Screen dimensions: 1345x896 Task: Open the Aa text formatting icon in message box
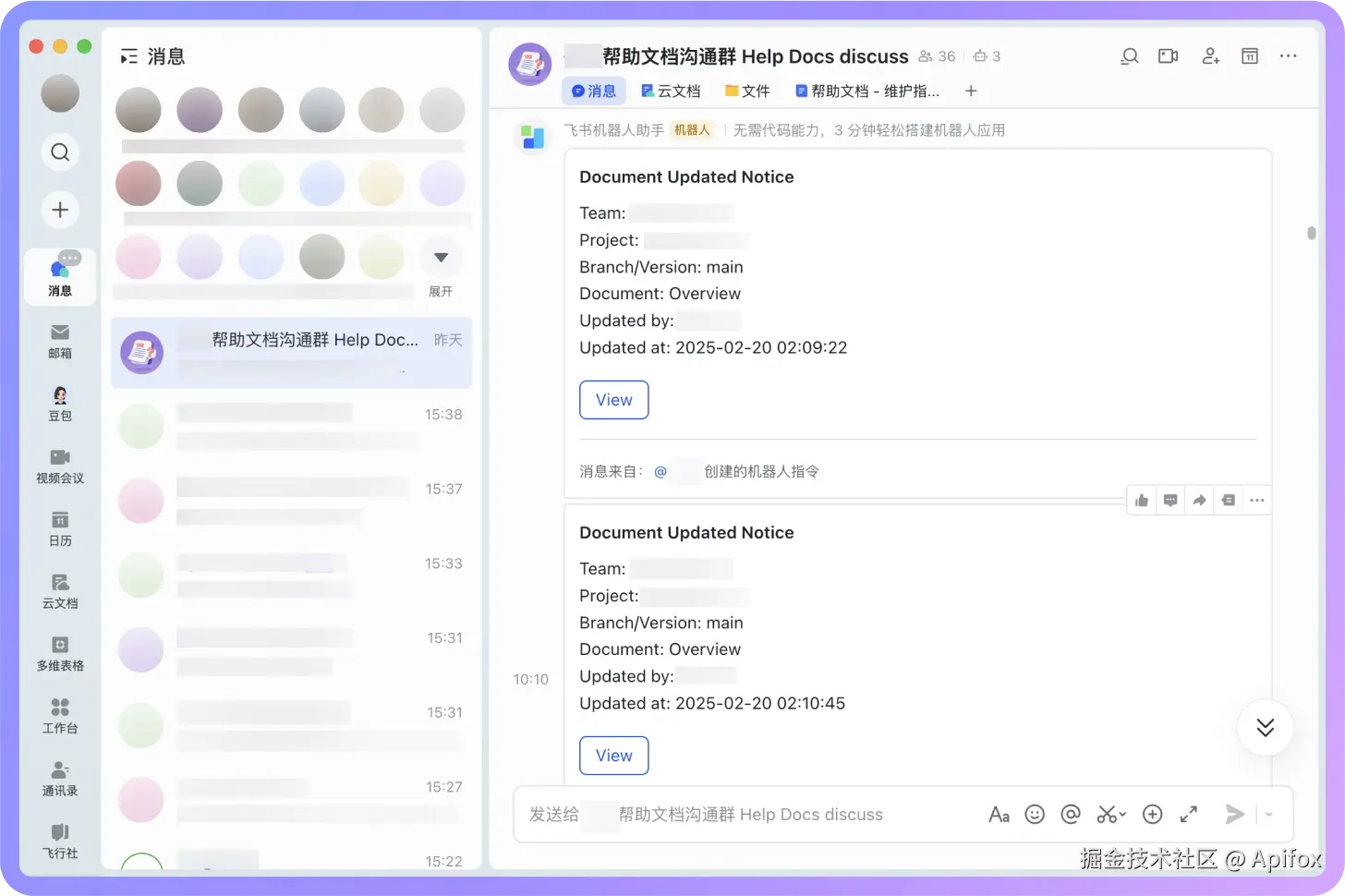coord(999,814)
